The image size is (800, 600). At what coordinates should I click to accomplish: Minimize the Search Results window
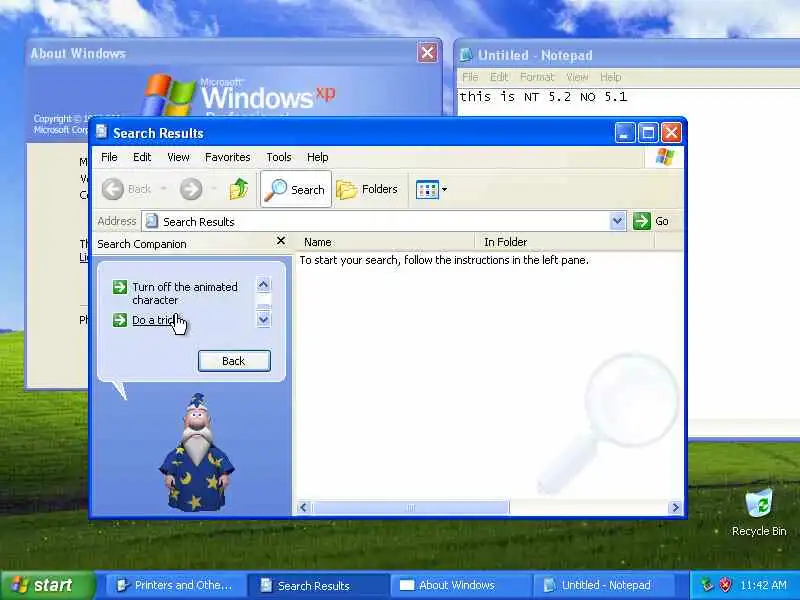[x=625, y=133]
